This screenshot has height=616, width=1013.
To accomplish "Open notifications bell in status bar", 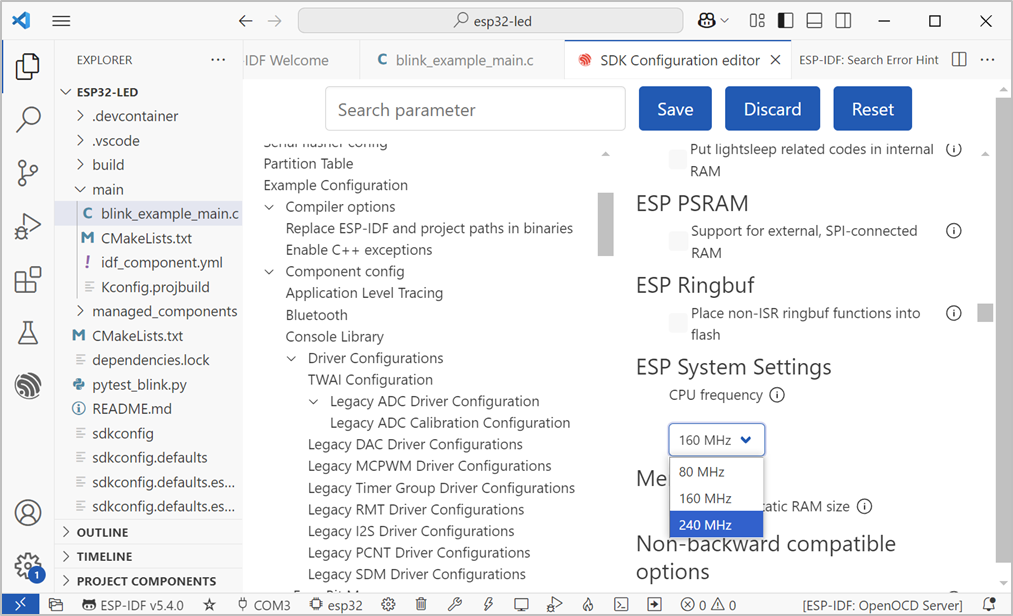I will coord(988,605).
